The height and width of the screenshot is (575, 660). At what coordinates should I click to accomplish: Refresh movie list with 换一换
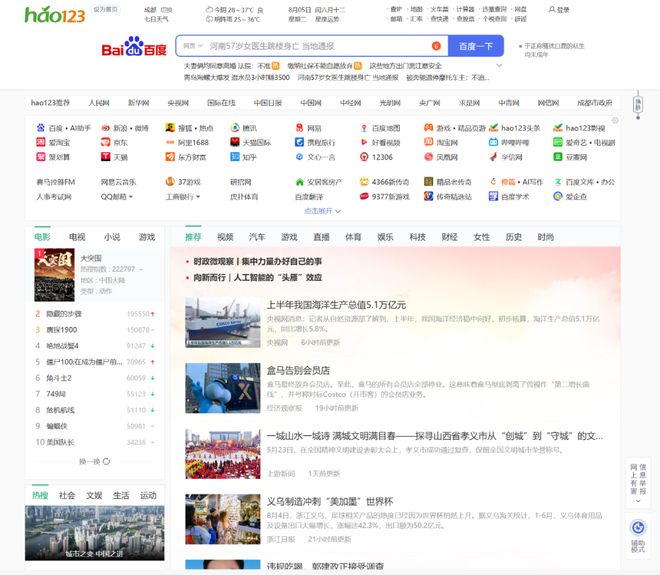click(x=92, y=462)
